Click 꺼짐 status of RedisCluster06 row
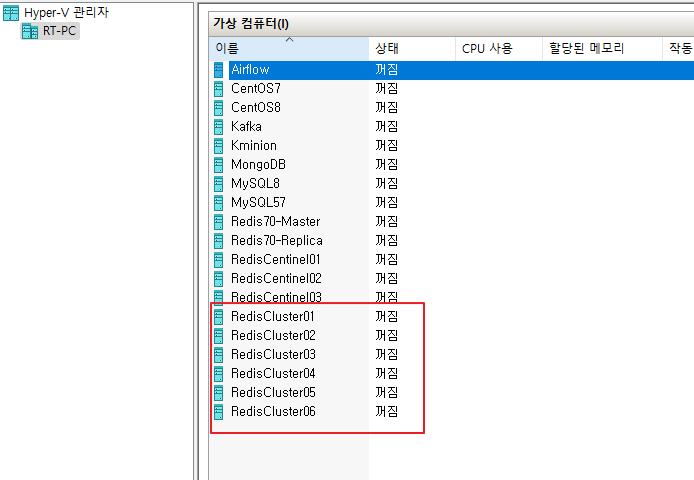This screenshot has width=694, height=480. click(386, 412)
